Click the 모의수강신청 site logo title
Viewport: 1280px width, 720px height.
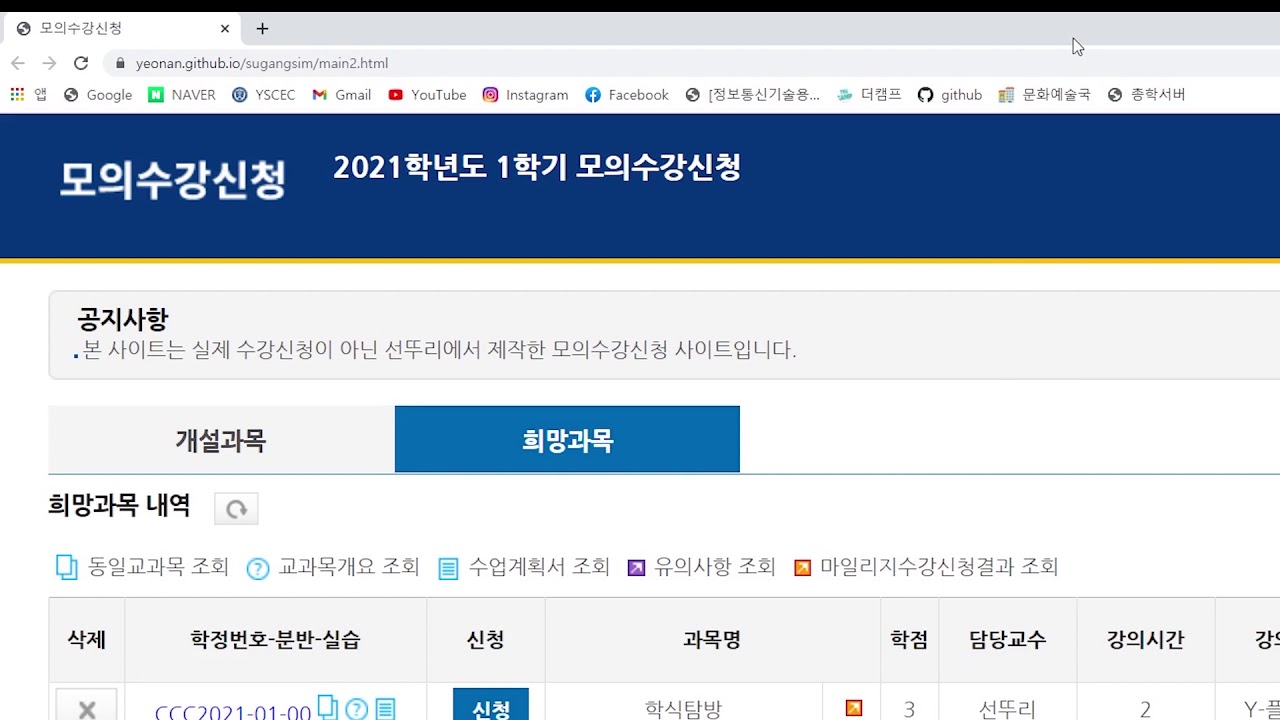pos(173,180)
